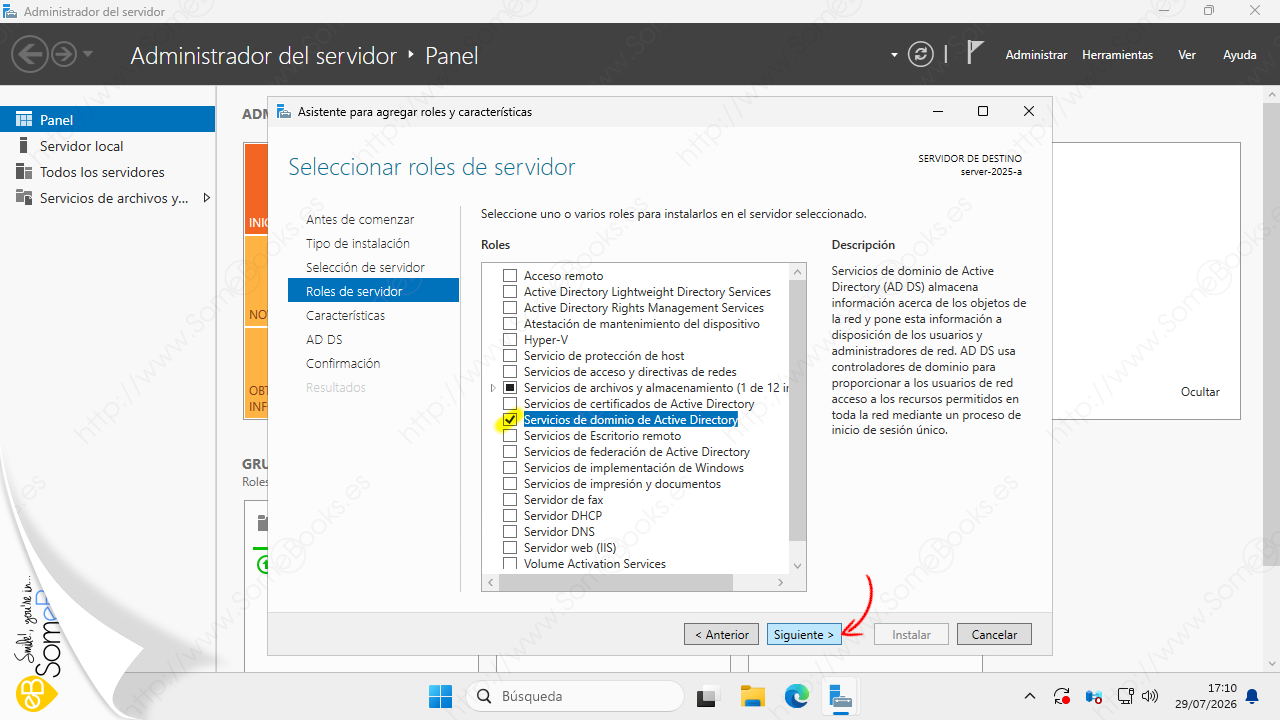This screenshot has height=720, width=1280.
Task: Open the Administrar menu
Action: [1036, 55]
